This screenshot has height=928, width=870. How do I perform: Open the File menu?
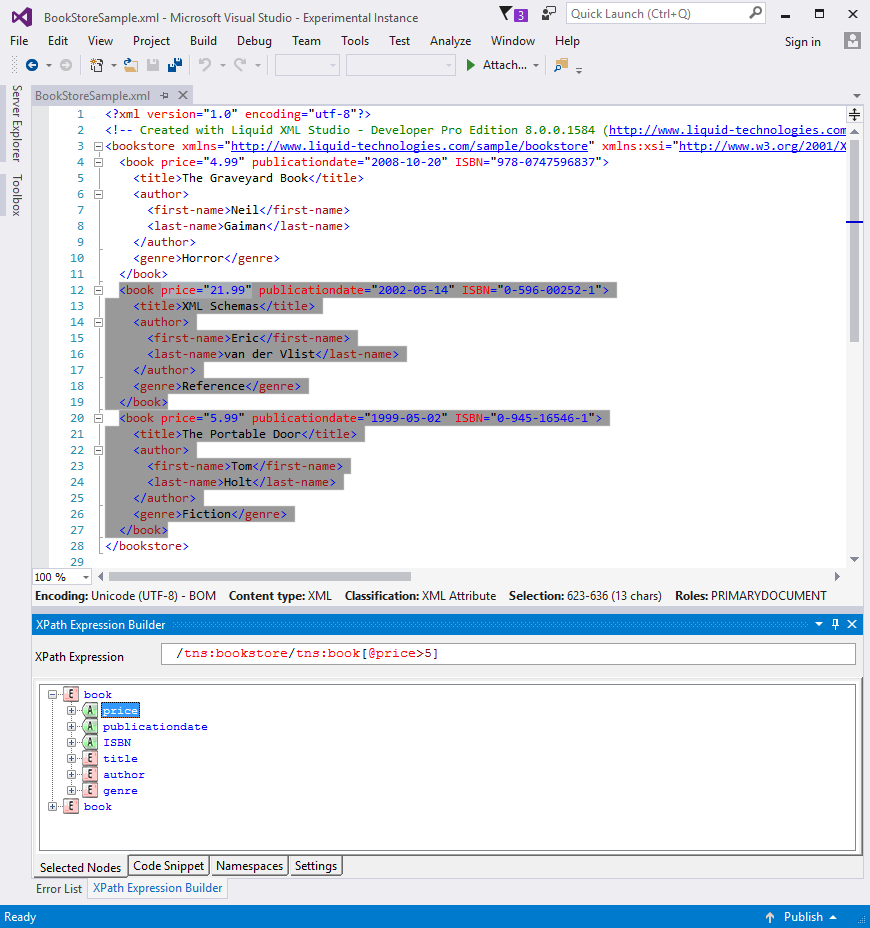click(x=19, y=41)
